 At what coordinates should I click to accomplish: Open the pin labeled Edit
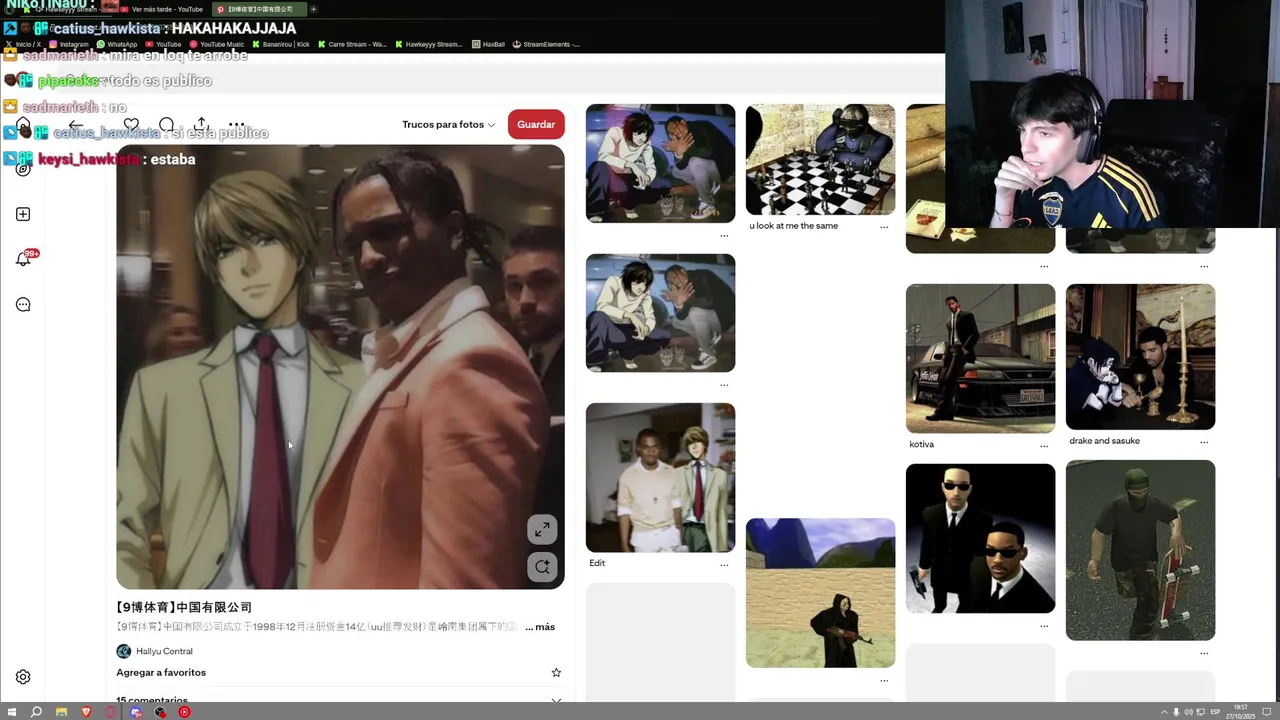pos(660,478)
